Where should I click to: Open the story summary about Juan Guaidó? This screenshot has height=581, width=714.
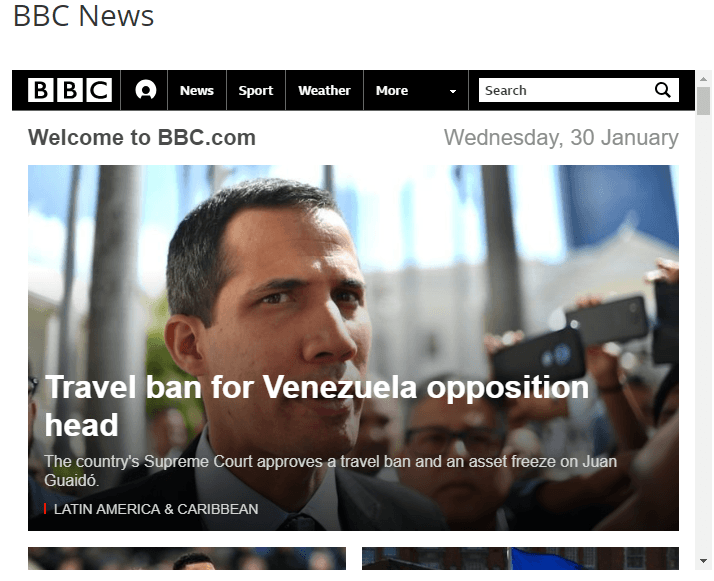click(330, 470)
